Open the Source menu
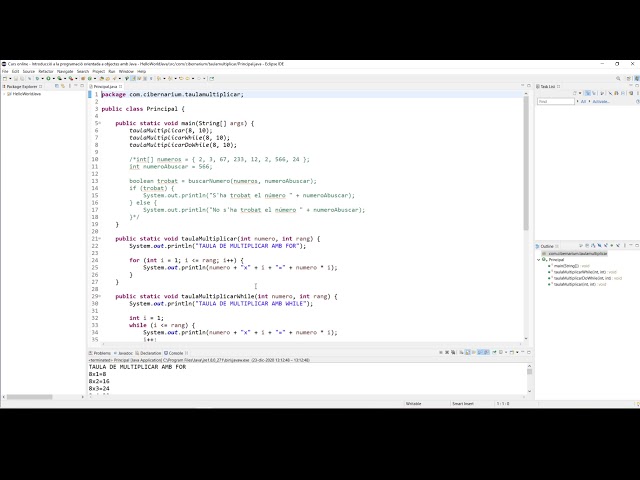 tap(29, 71)
